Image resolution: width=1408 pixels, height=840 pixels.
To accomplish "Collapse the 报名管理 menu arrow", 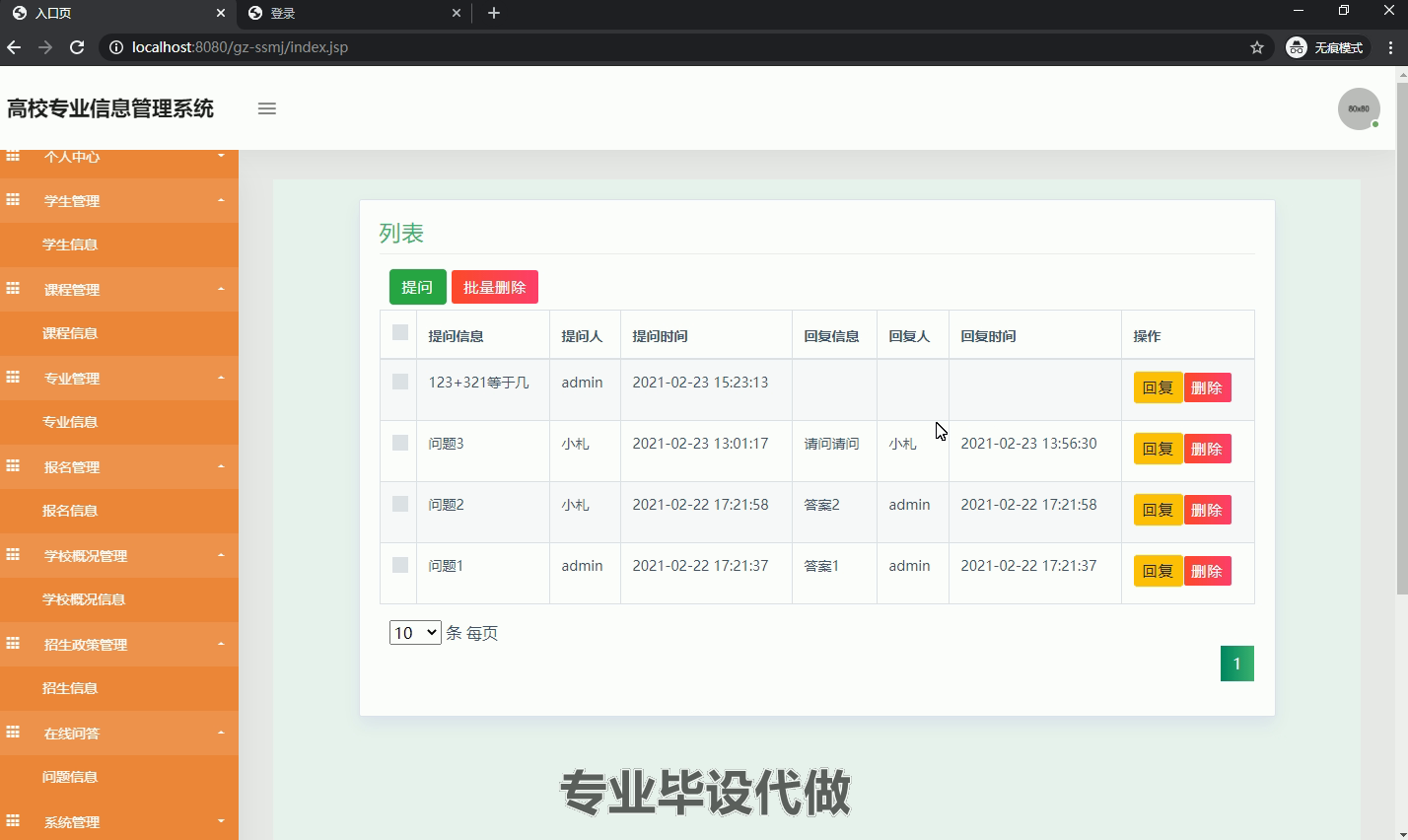I will tap(221, 466).
